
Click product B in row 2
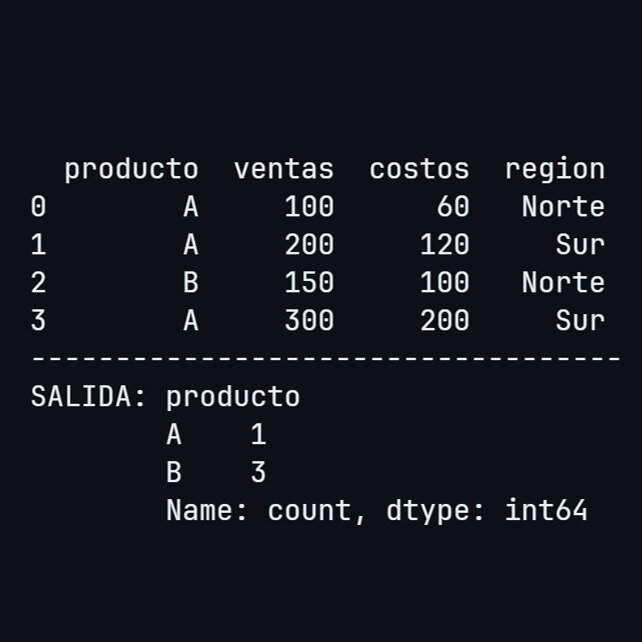point(191,283)
